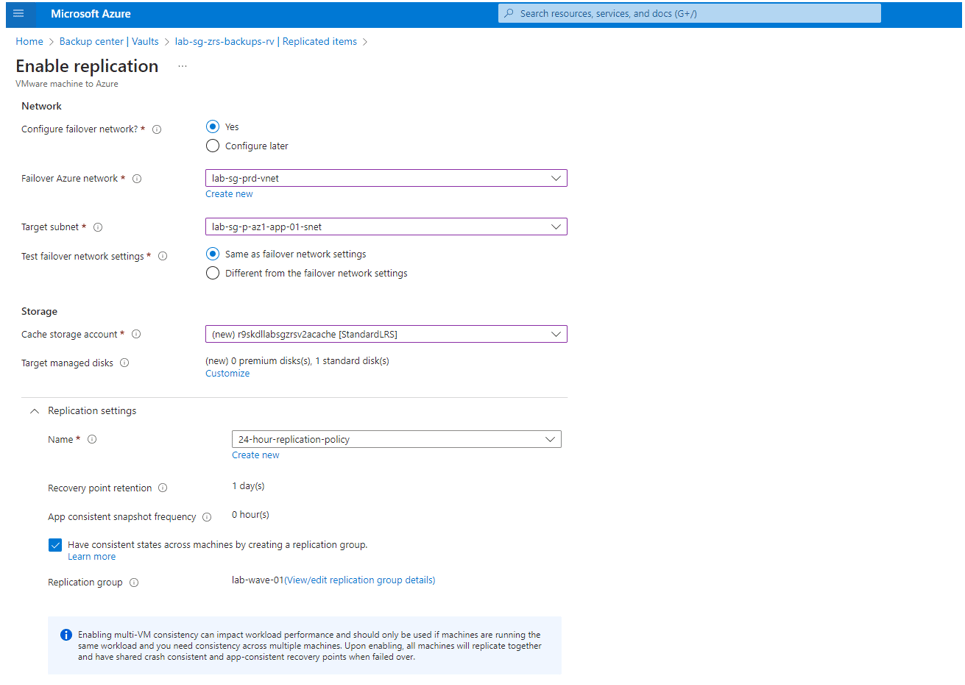
Task: Click the Search resources, services, and docs box
Action: (689, 14)
